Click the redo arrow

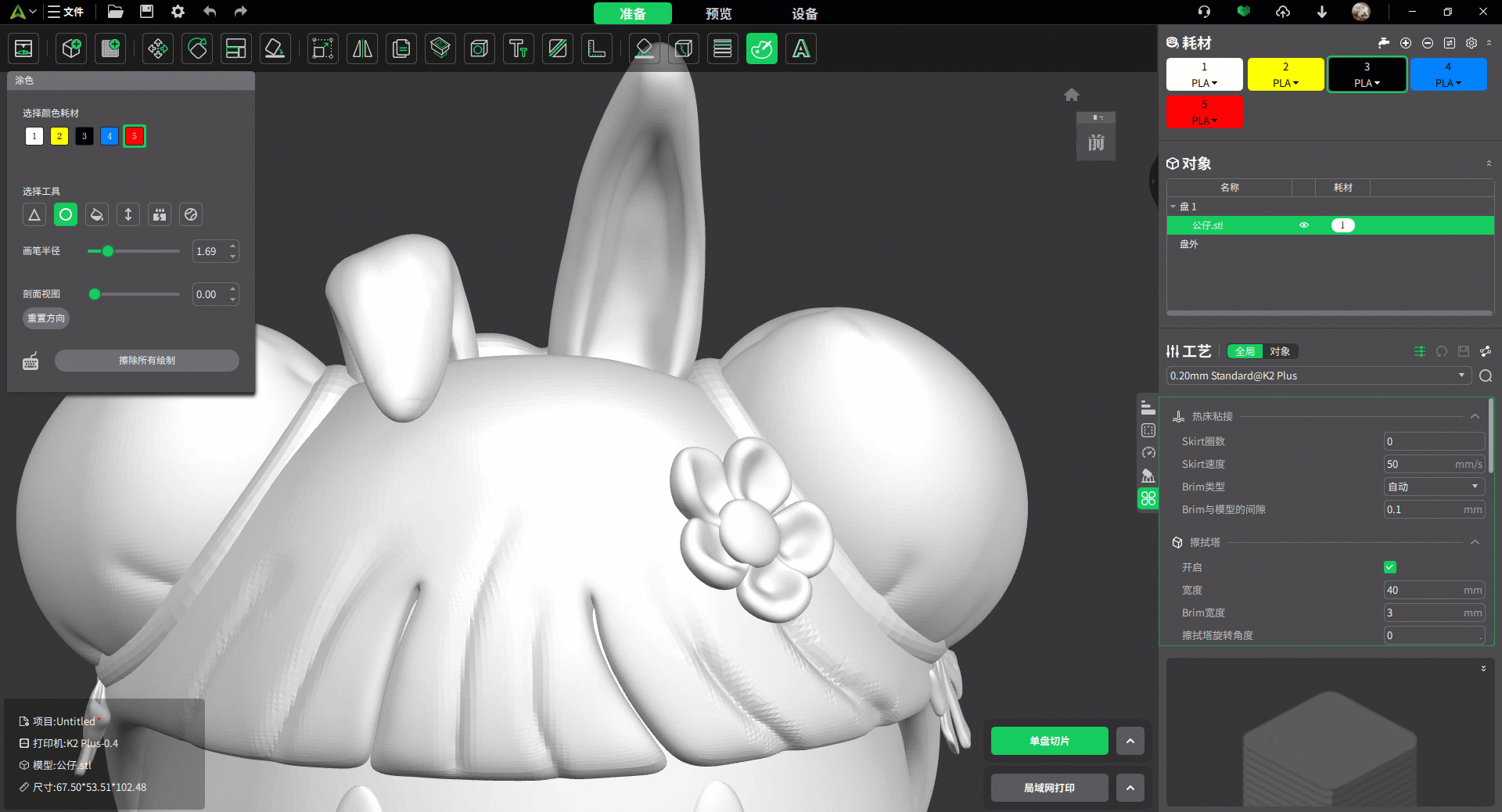coord(240,12)
